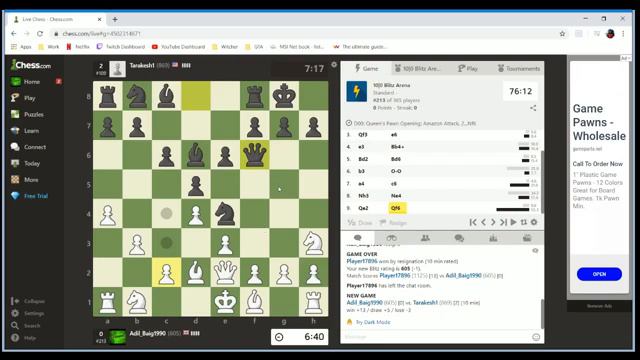Bookmark this page with star icon

562,33
